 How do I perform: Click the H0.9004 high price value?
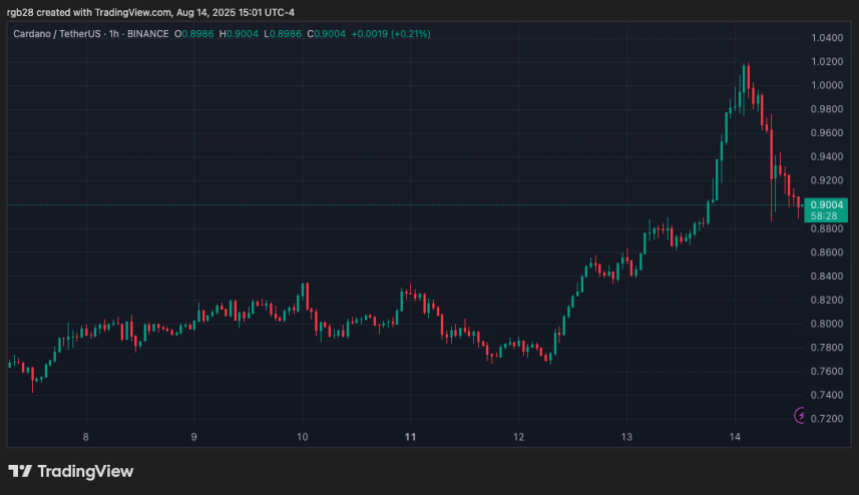pyautogui.click(x=241, y=35)
